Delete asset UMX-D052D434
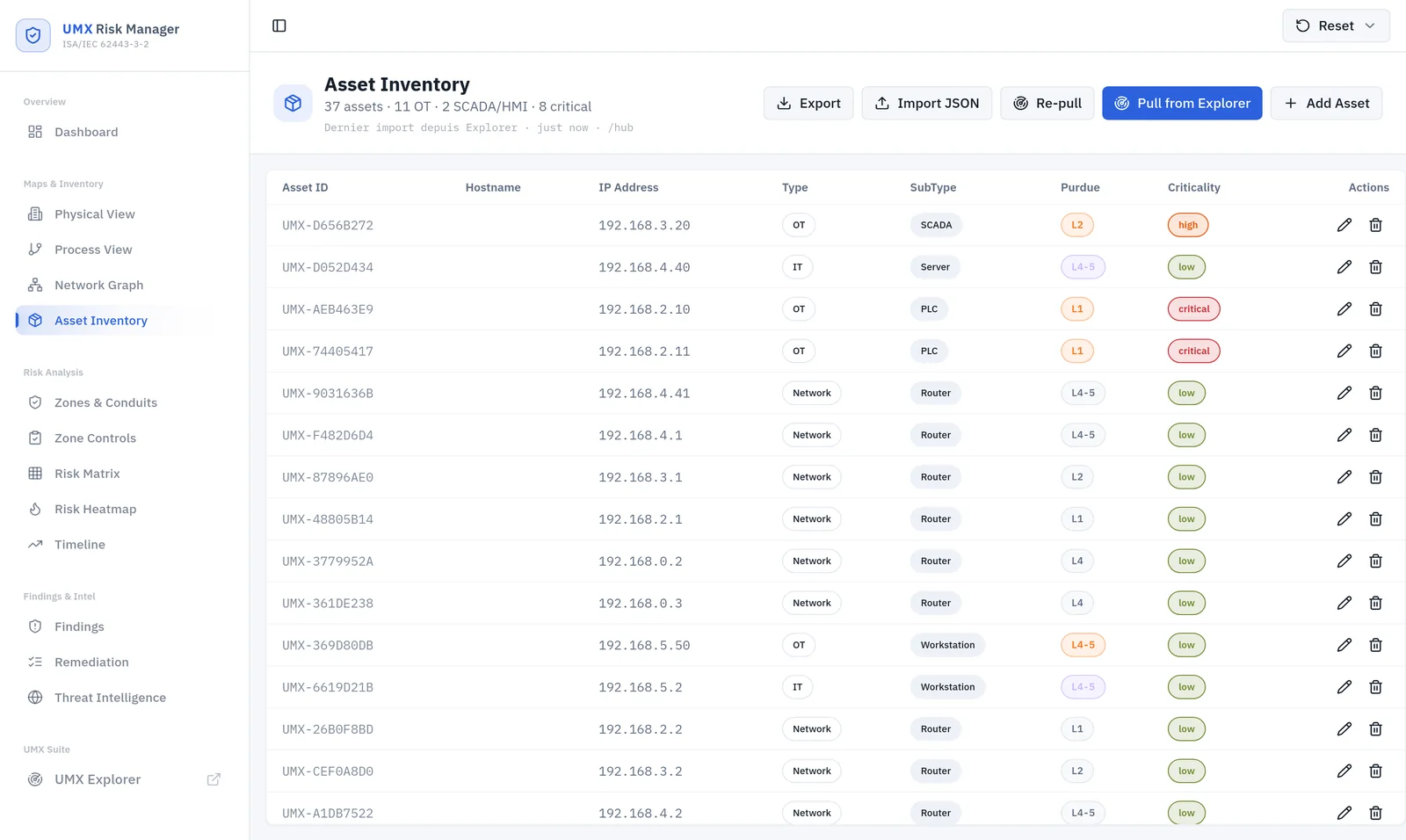 (x=1376, y=267)
